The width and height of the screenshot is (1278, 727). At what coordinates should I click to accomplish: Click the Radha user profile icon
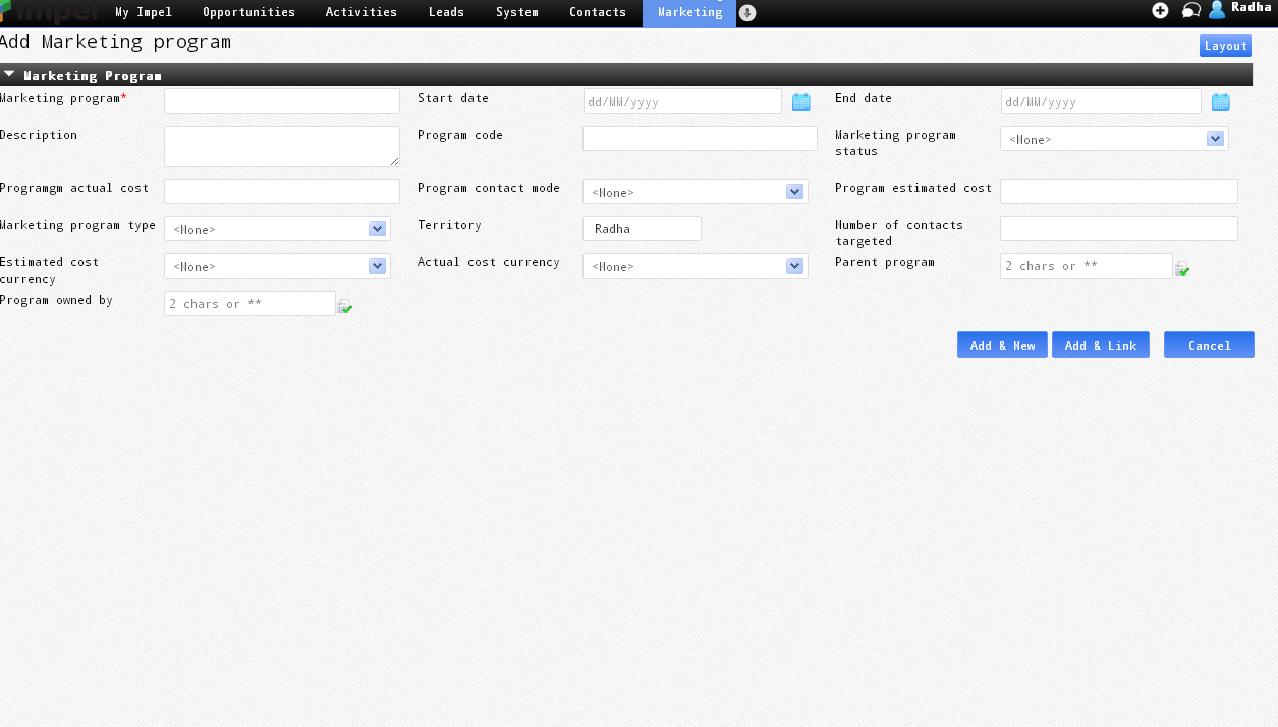point(1217,10)
